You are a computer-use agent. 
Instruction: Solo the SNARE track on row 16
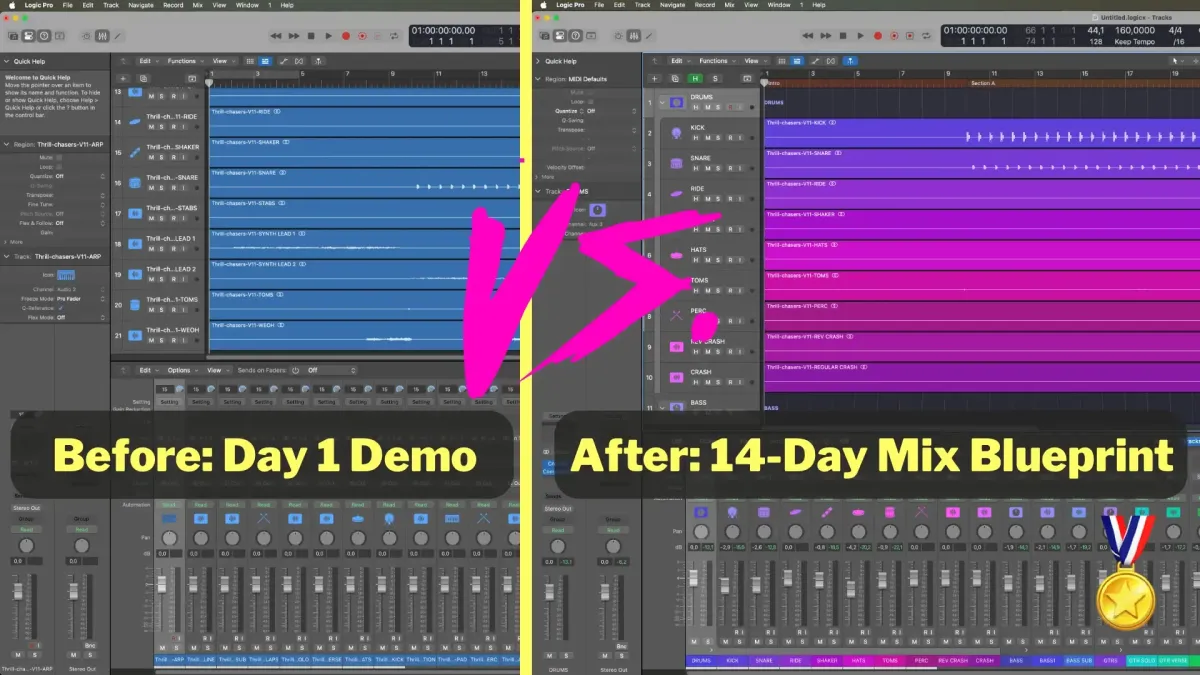tap(163, 188)
